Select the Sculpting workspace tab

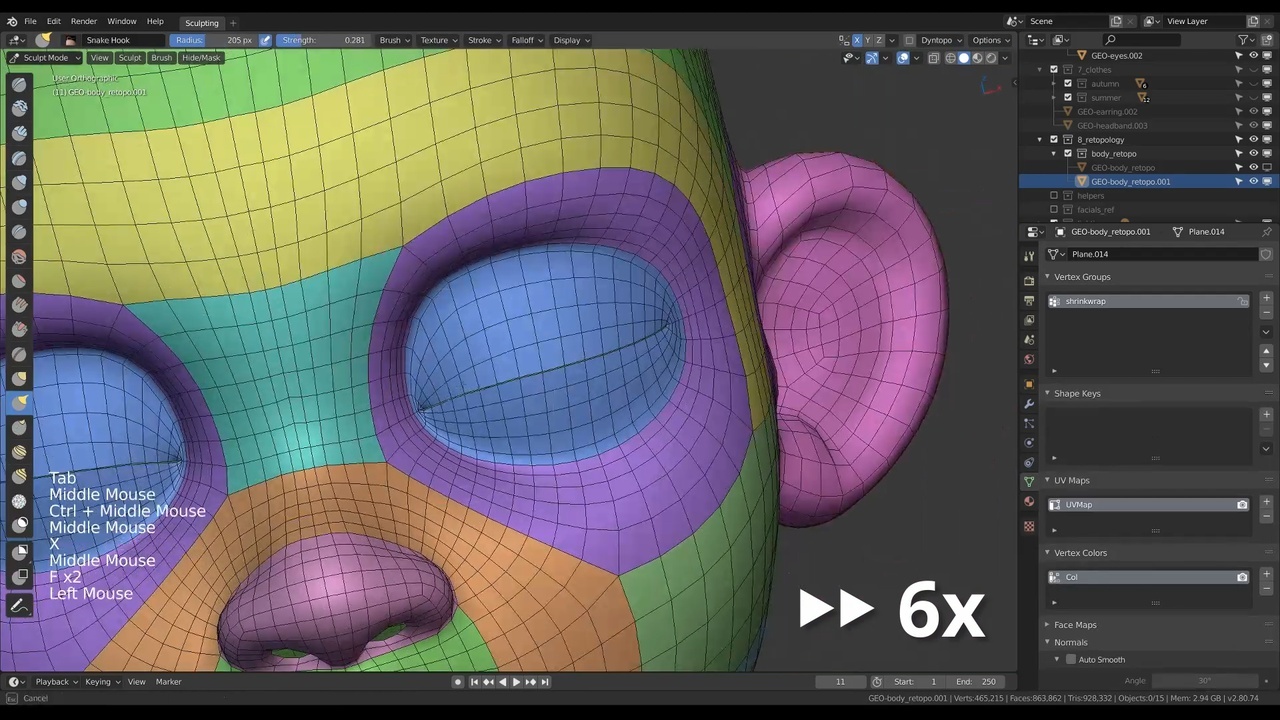point(201,23)
